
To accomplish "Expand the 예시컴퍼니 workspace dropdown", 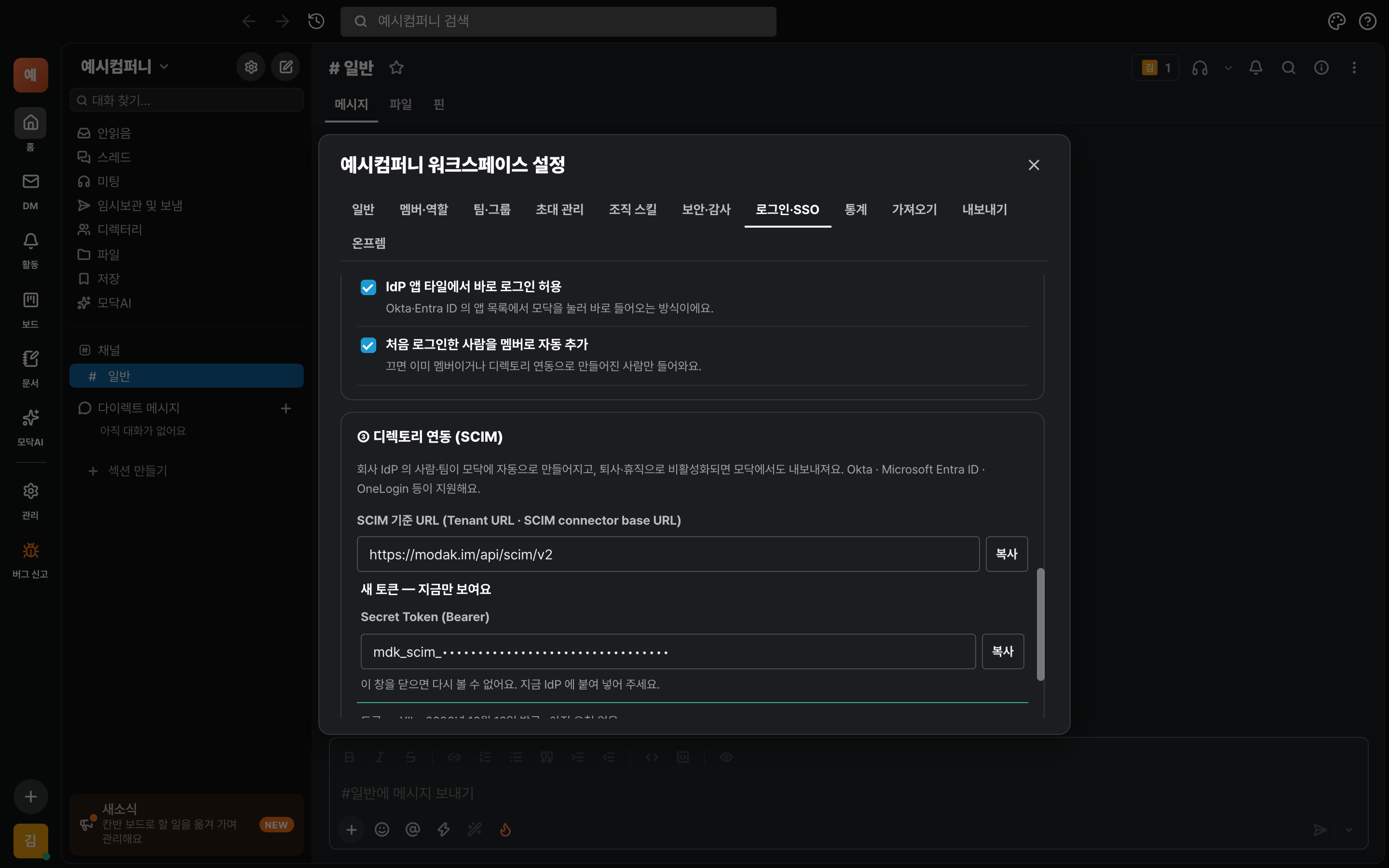I will (x=125, y=67).
